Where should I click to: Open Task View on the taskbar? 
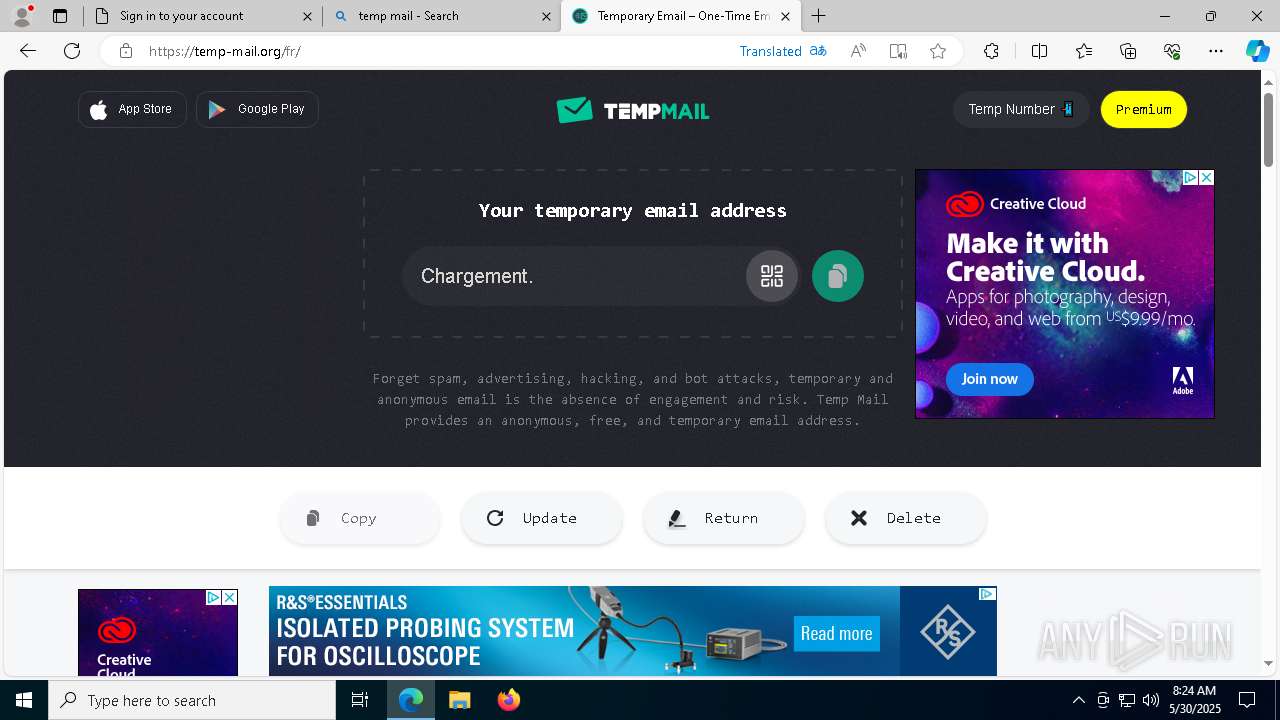(360, 700)
